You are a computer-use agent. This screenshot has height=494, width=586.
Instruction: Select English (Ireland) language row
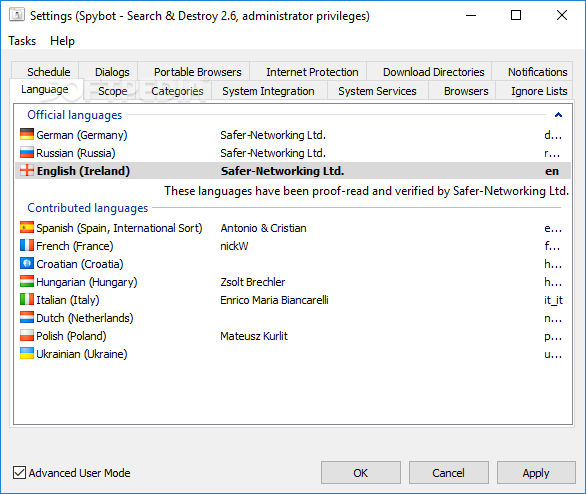point(293,171)
